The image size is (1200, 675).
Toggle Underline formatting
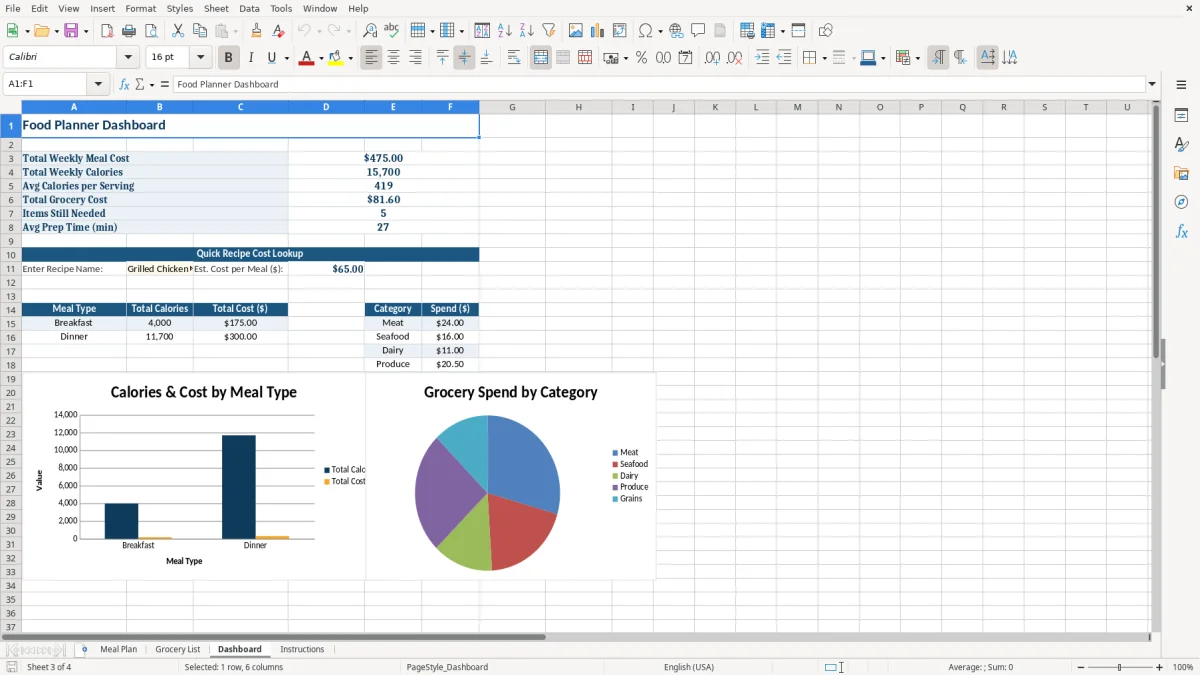coord(271,58)
